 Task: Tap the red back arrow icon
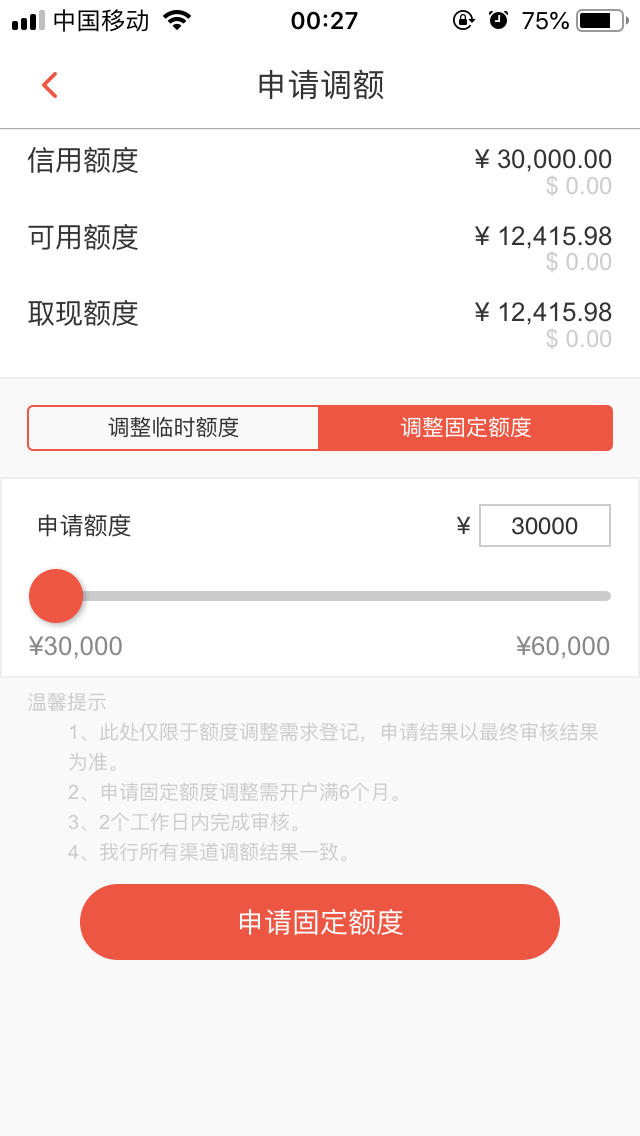coord(49,85)
